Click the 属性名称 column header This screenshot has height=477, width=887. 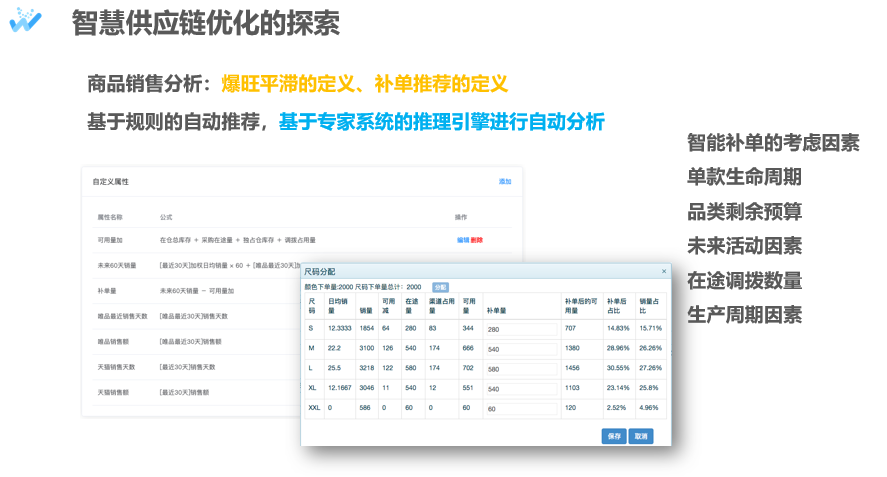110,217
